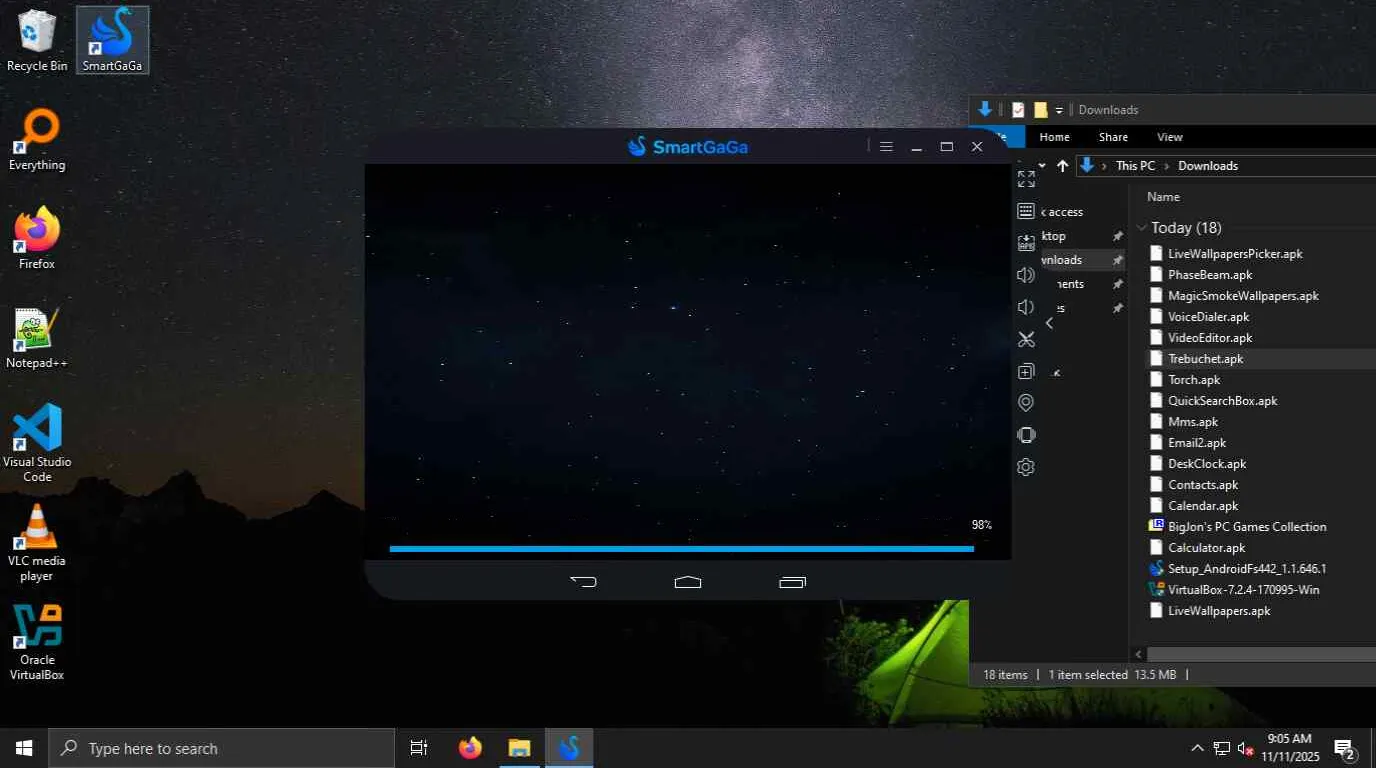1376x768 pixels.
Task: Open the notification center icon
Action: [1345, 748]
